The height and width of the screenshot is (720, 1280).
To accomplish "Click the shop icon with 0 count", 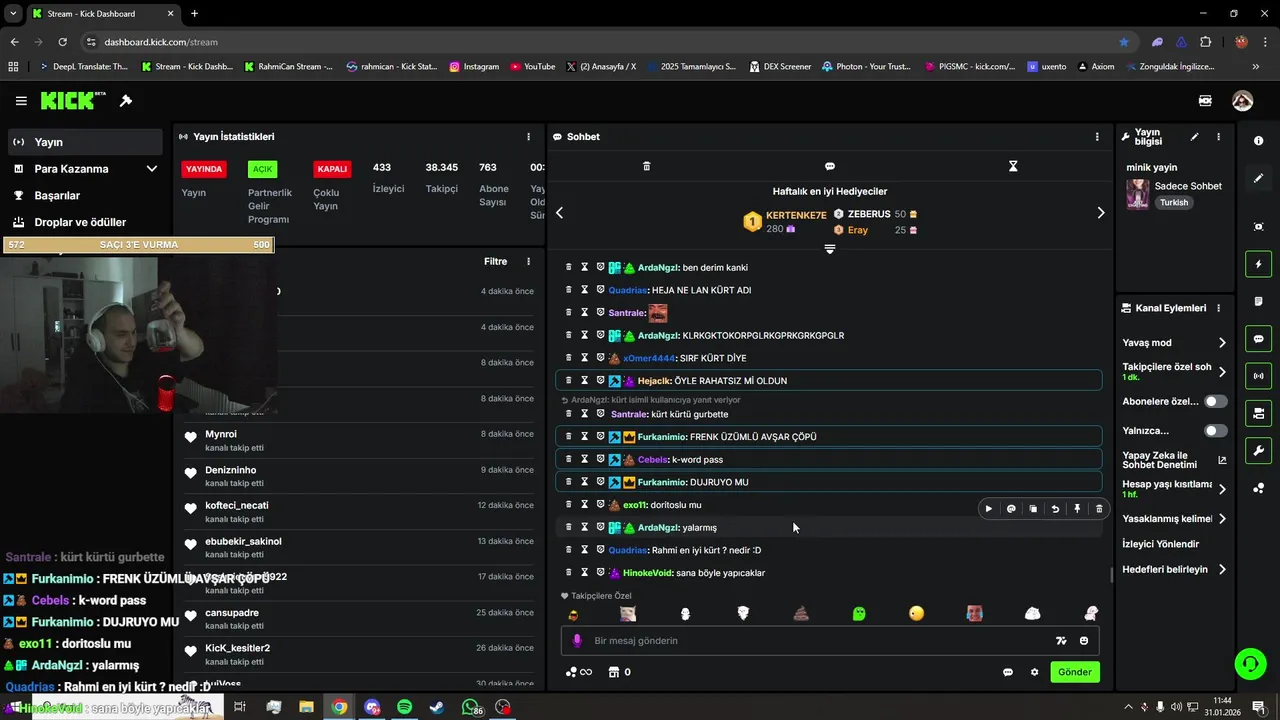I will pos(620,672).
